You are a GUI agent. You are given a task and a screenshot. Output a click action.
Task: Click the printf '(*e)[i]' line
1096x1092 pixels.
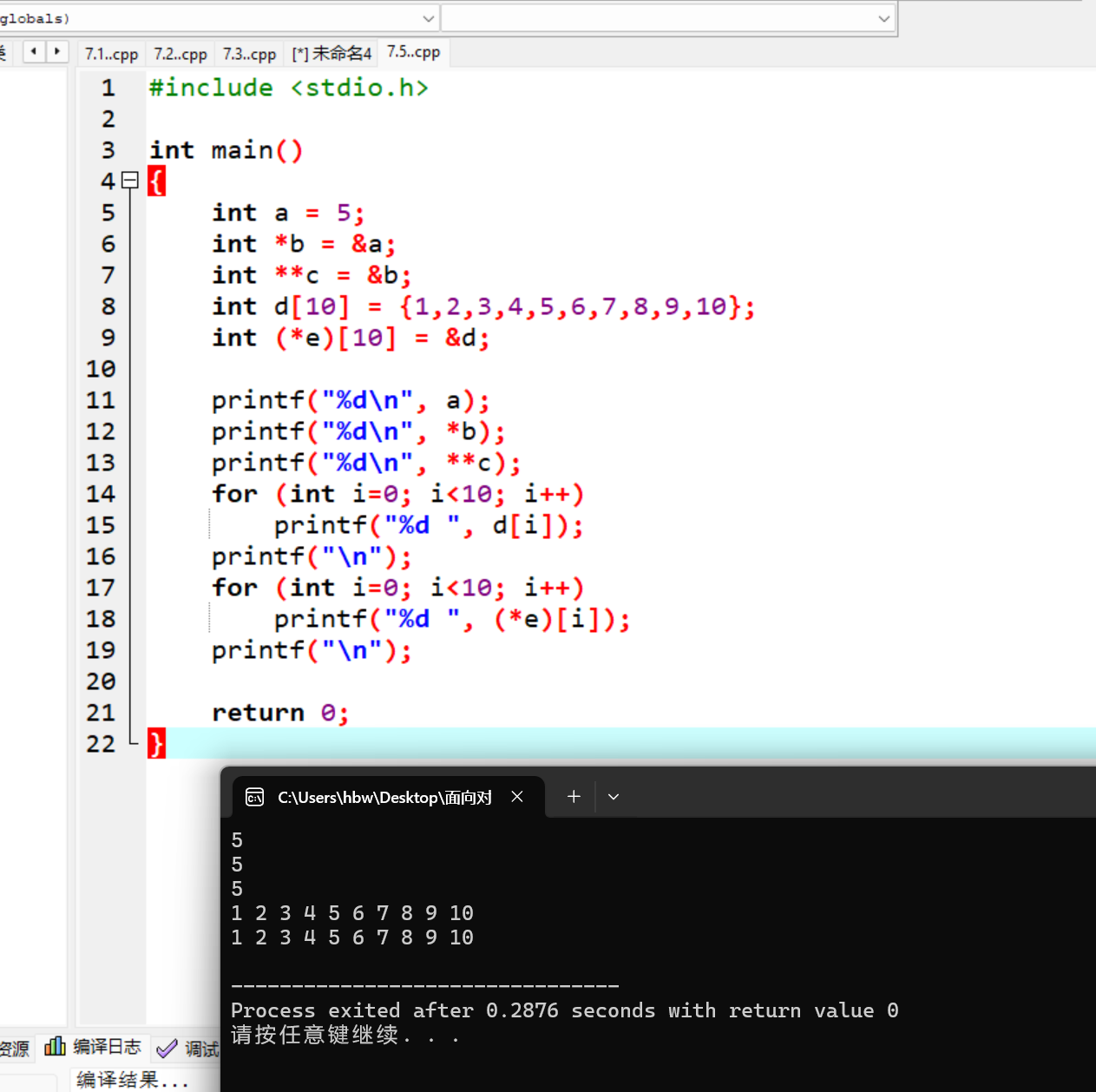452,619
